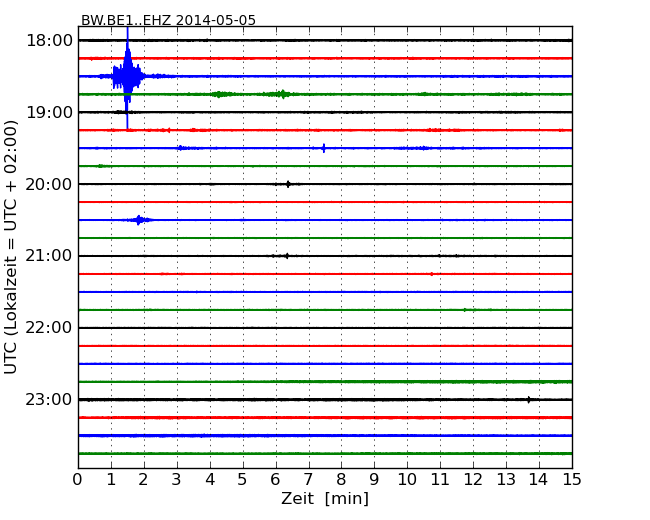Select the 18:00 time label

49,41
